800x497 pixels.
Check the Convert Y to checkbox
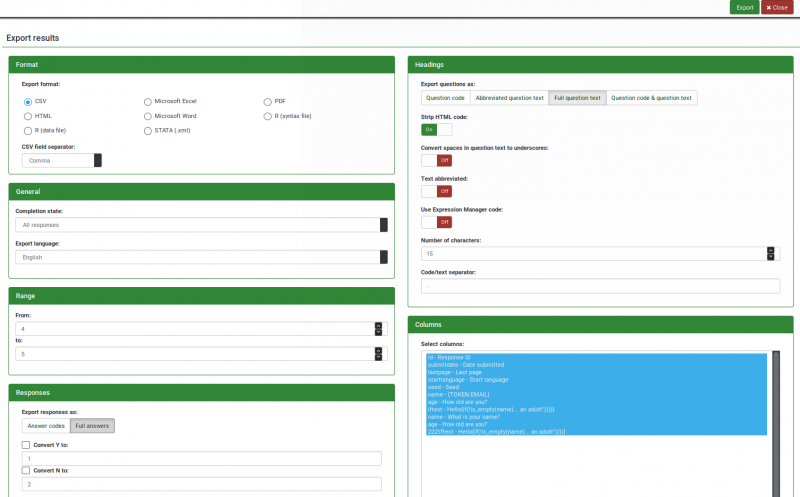coord(26,445)
